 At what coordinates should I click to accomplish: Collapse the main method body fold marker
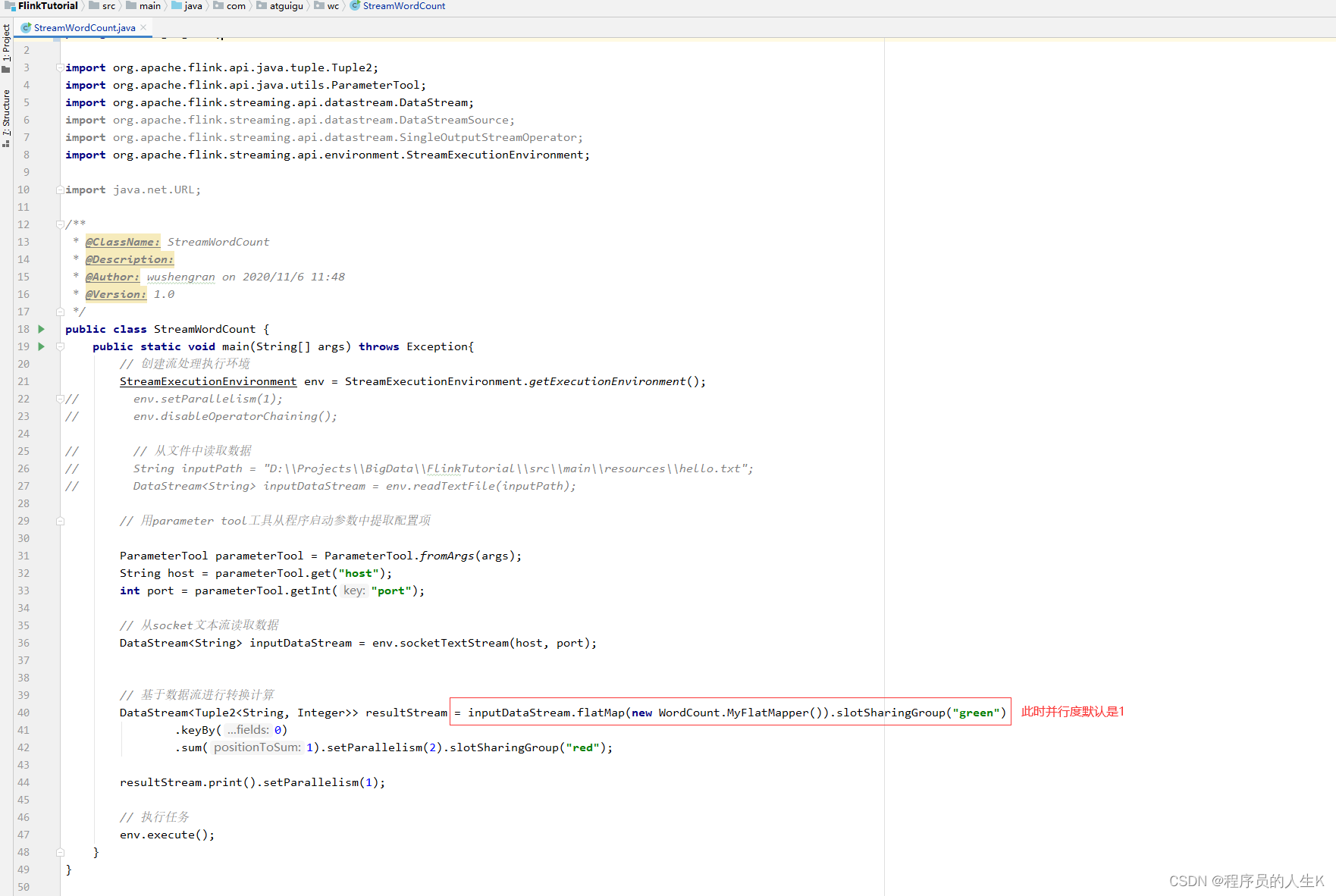(60, 346)
